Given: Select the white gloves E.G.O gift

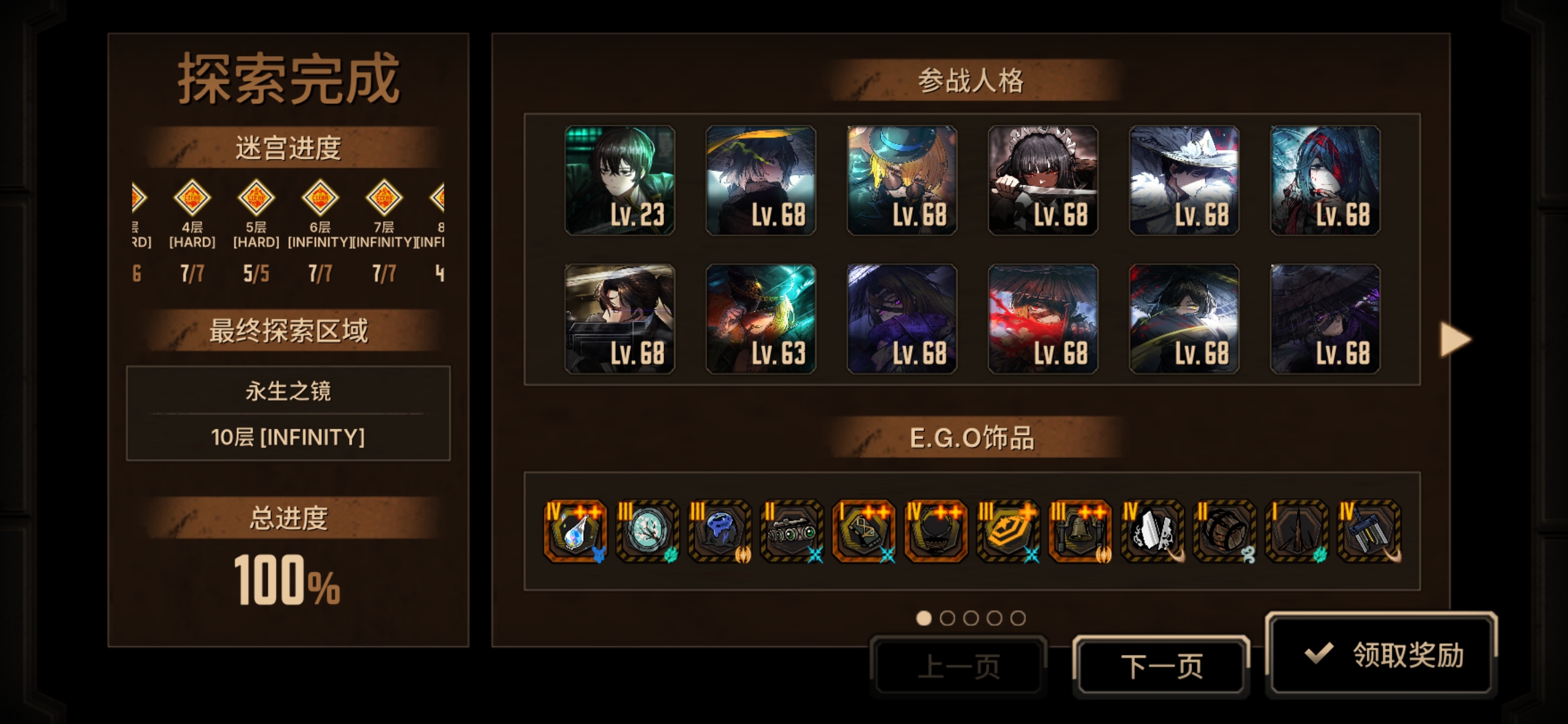Looking at the screenshot, I should point(1153,531).
